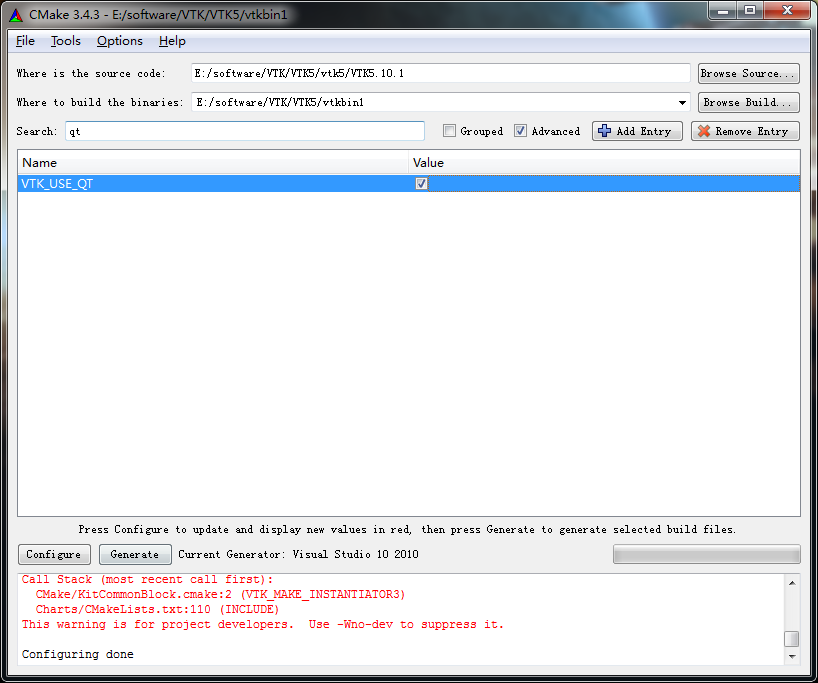This screenshot has height=683, width=818.
Task: Click the 'This warning is for project developers' line
Action: [x=262, y=624]
